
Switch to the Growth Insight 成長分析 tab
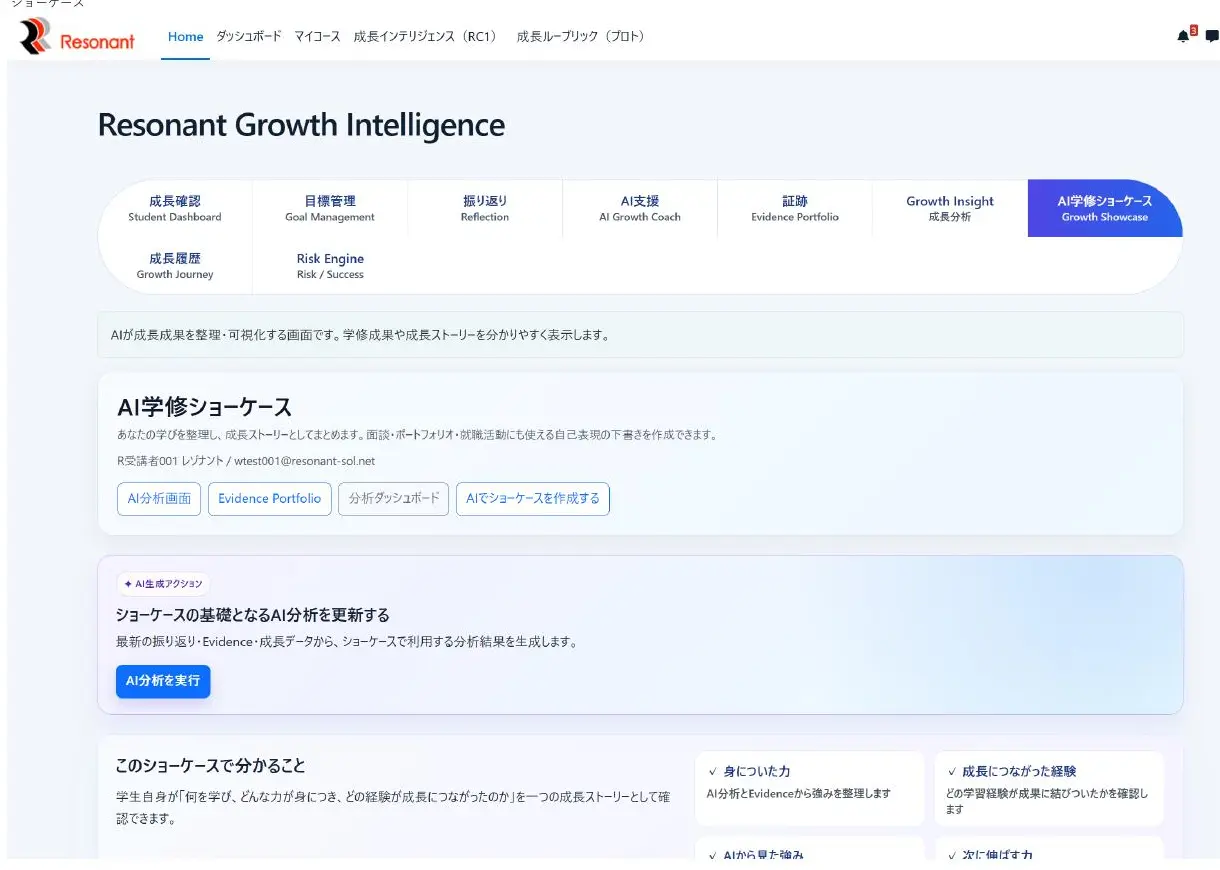pyautogui.click(x=950, y=208)
